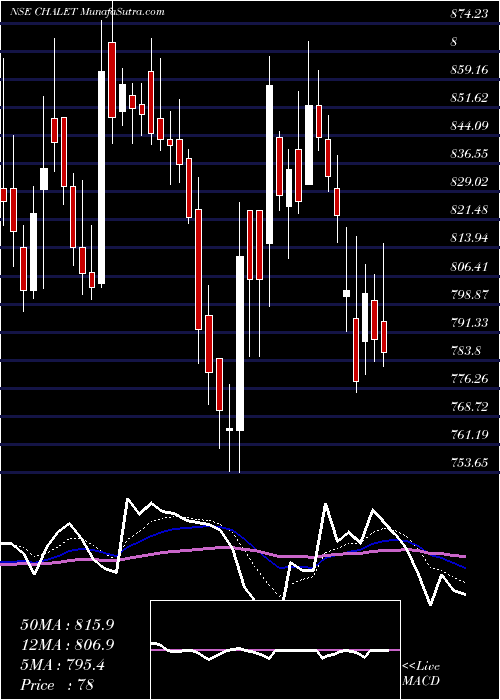Image resolution: width=500 pixels, height=700 pixels.
Task: Select the 768.72 price axis label
Action: click(x=469, y=407)
